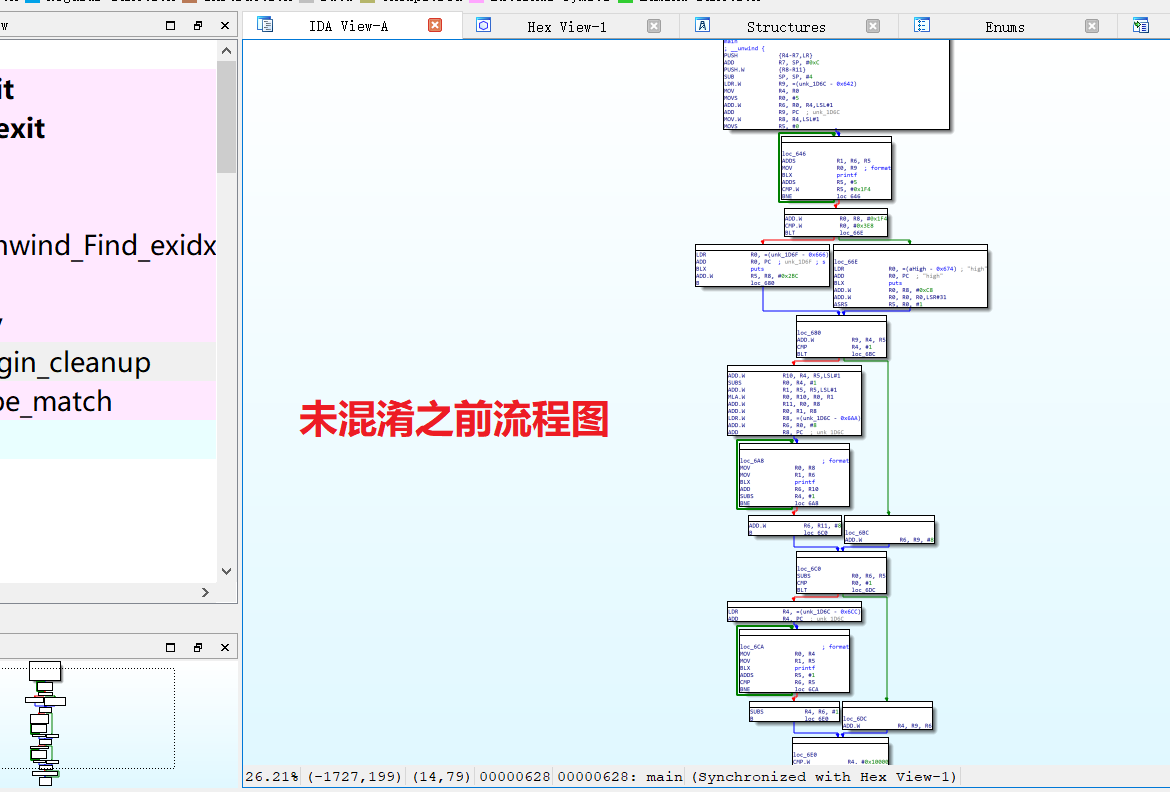Click the 26.21% zoom status field
The height and width of the screenshot is (792, 1170).
click(x=272, y=776)
